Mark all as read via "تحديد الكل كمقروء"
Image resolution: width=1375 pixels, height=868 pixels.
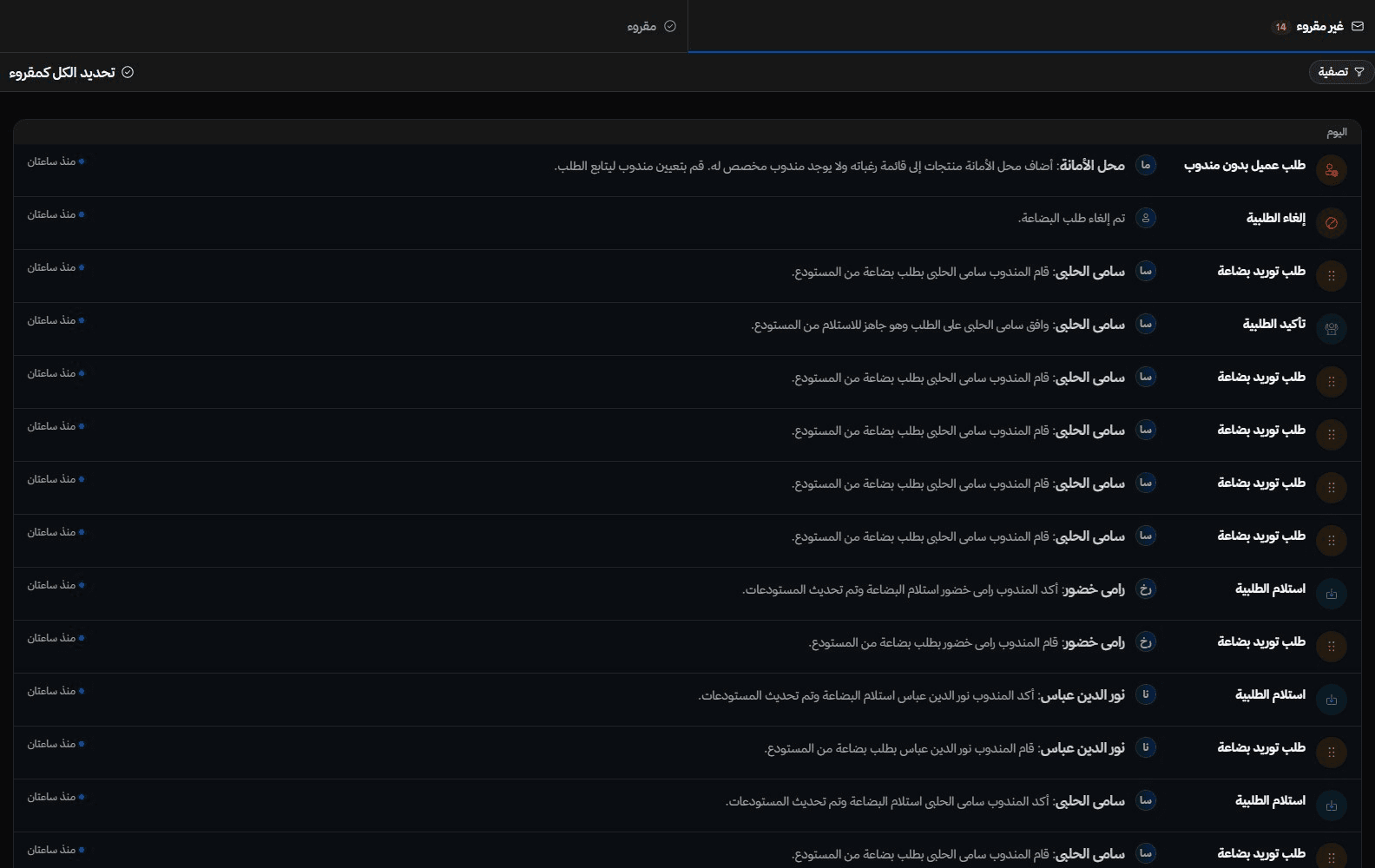(x=71, y=72)
